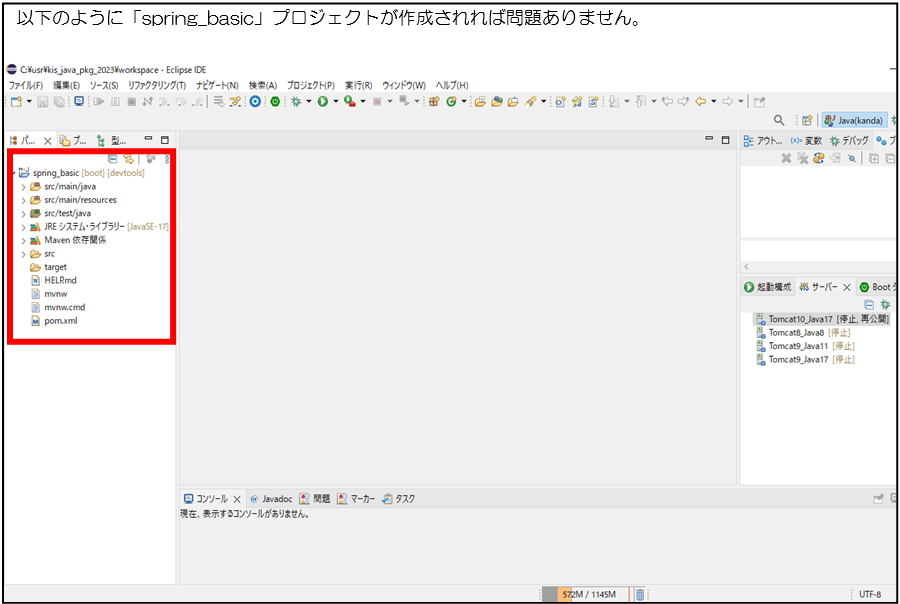Click the garbage collector trash icon
This screenshot has height=604, width=900.
pyautogui.click(x=640, y=594)
